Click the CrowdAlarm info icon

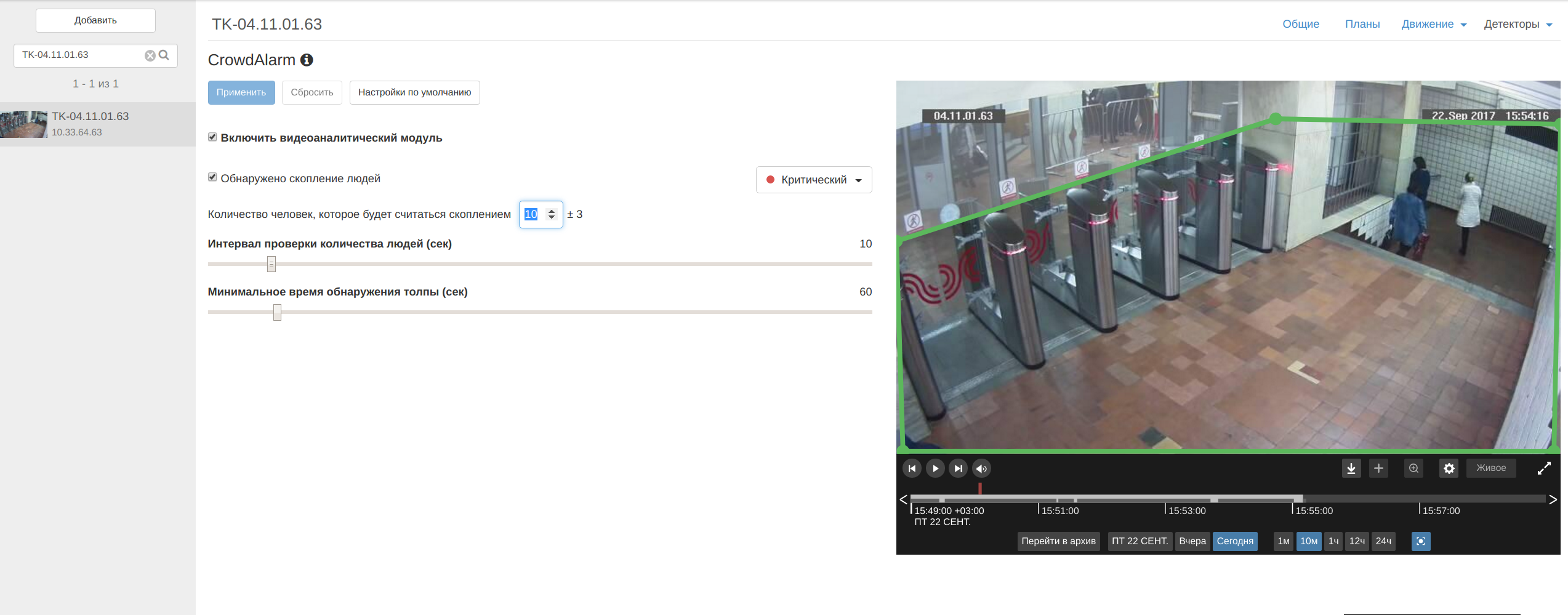pos(307,60)
